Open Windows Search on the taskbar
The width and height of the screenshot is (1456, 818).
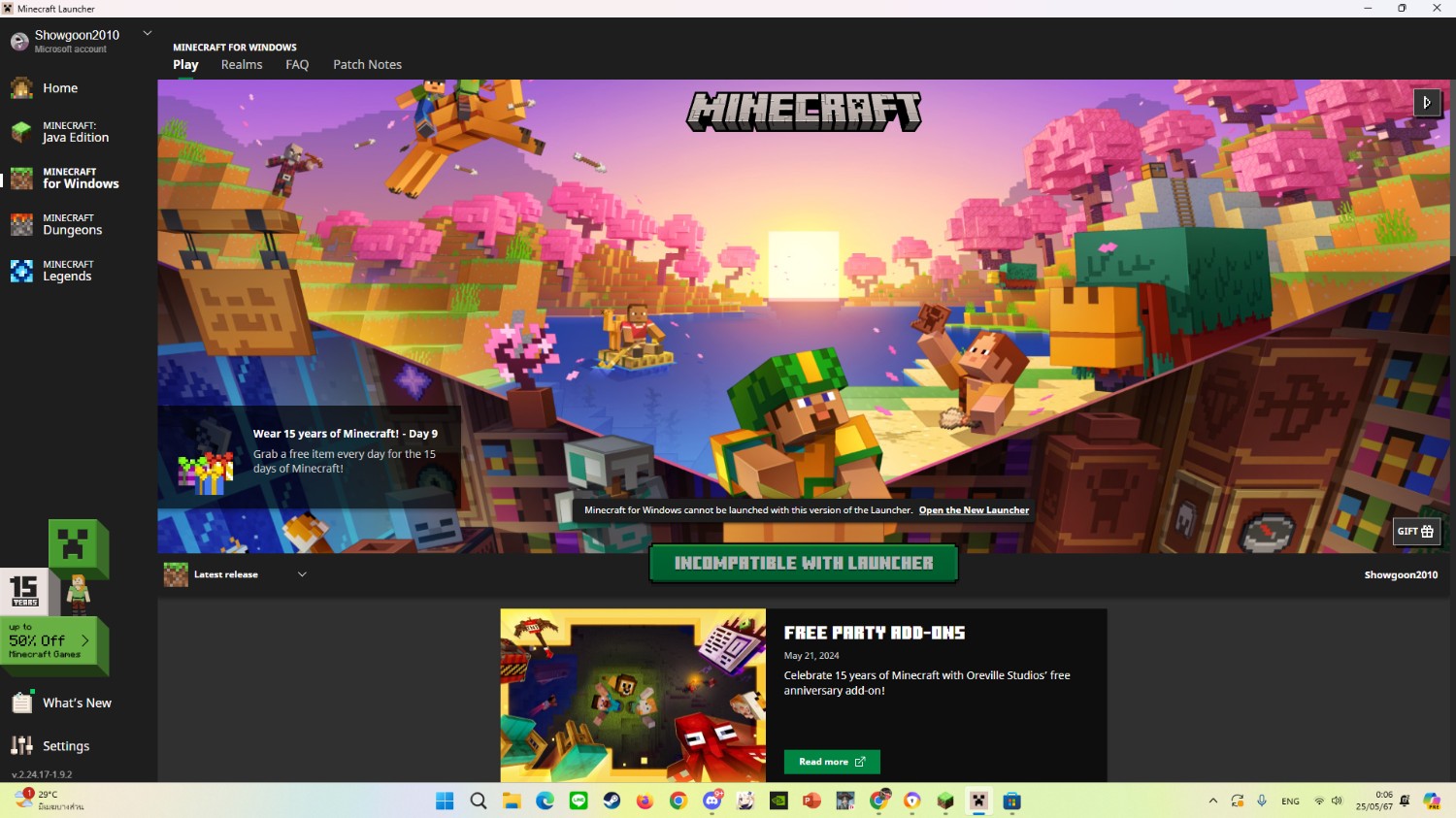[479, 801]
